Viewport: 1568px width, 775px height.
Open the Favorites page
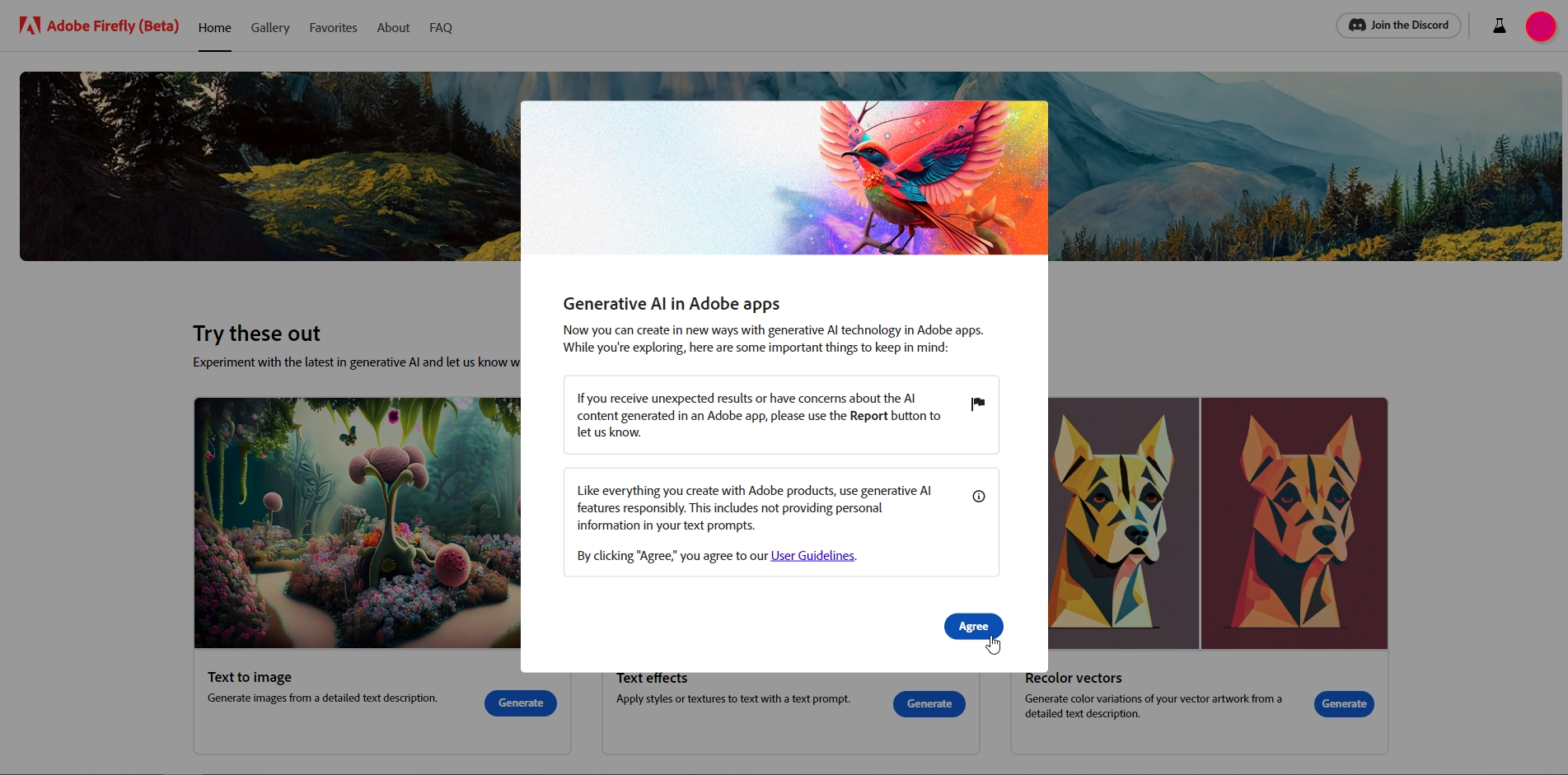333,27
